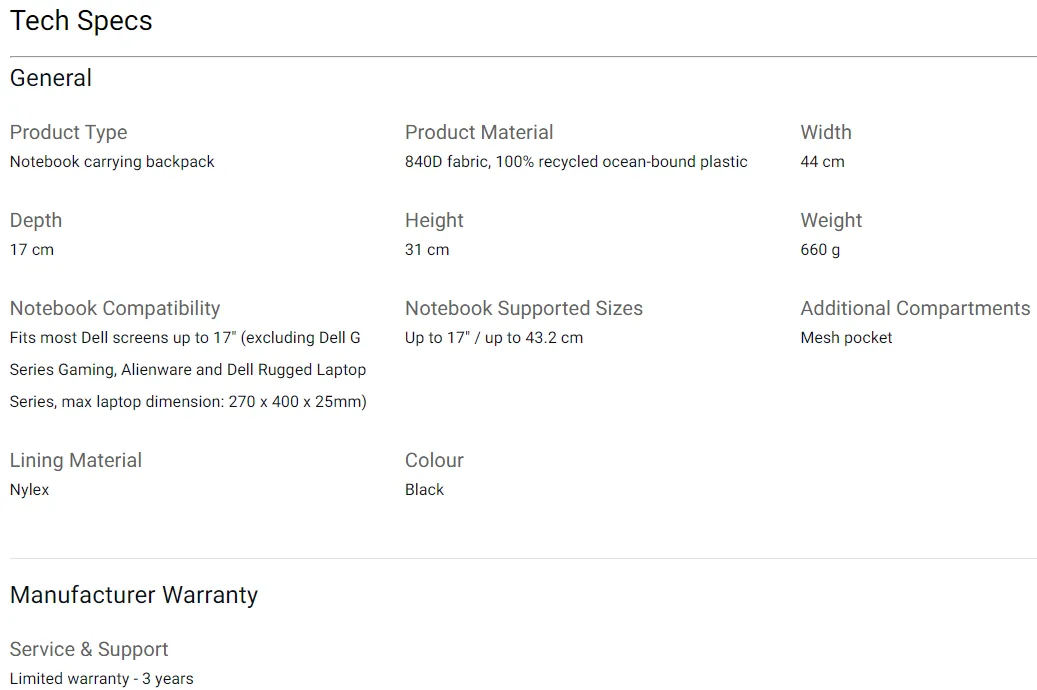This screenshot has height=690, width=1037.
Task: Select the Up to 17" / 43.2 cm value
Action: coord(494,337)
